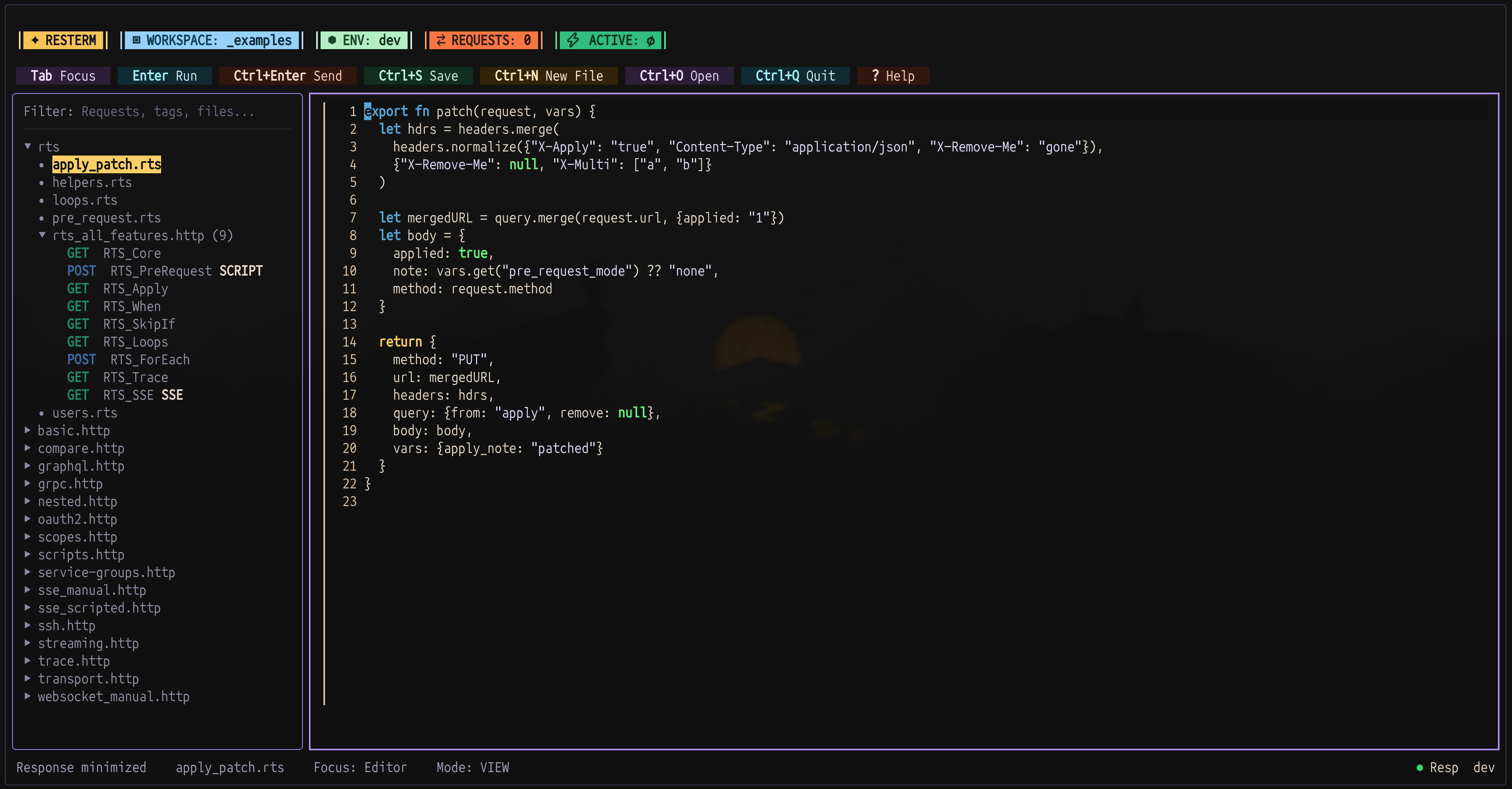Click the ENV dot icon
This screenshot has height=789, width=1512.
[x=332, y=41]
